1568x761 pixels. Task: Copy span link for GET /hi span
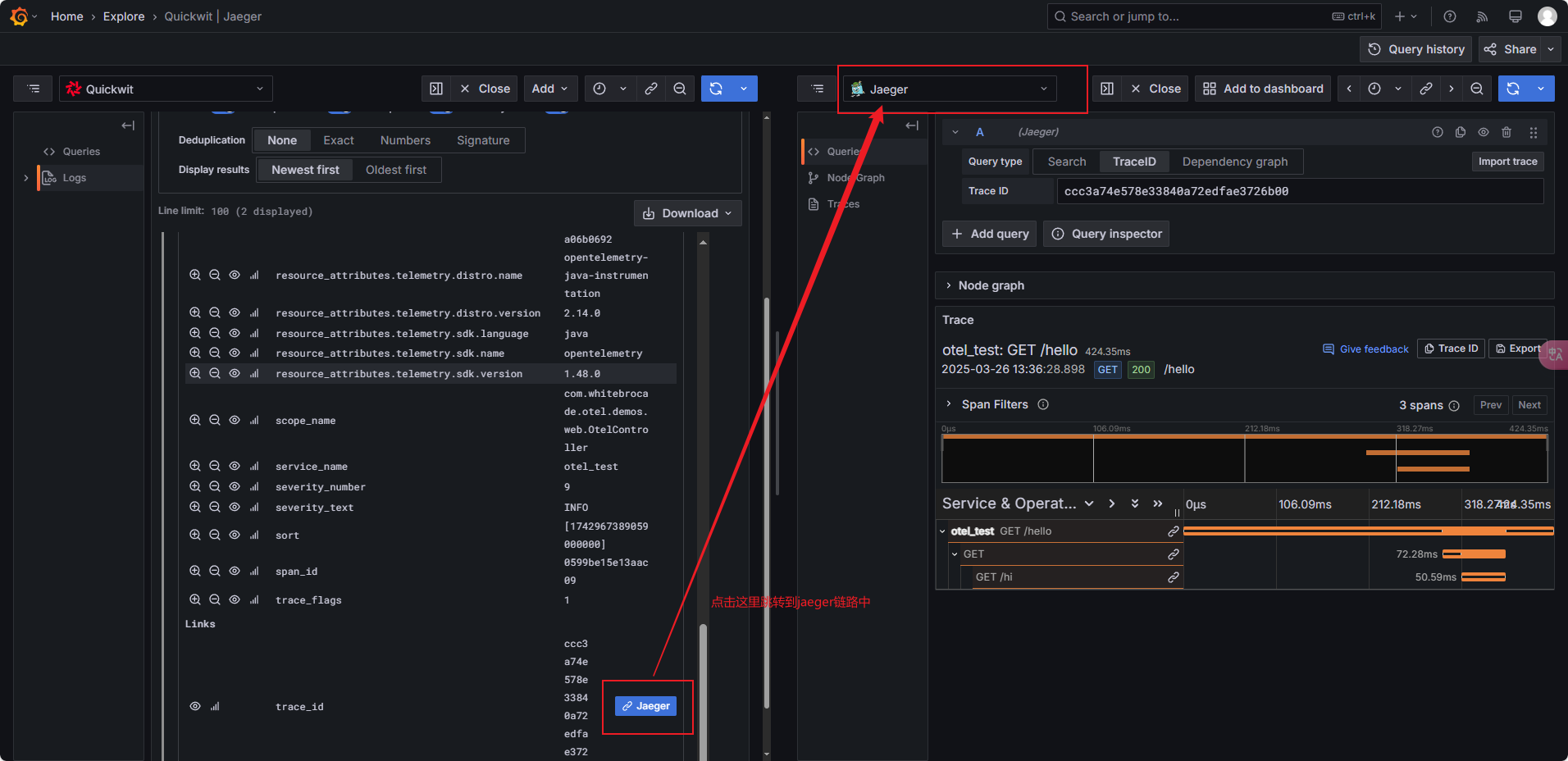(x=1174, y=577)
